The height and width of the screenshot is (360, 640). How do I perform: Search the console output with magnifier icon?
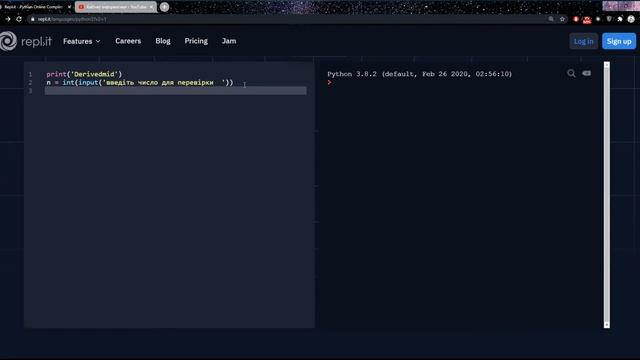point(571,73)
